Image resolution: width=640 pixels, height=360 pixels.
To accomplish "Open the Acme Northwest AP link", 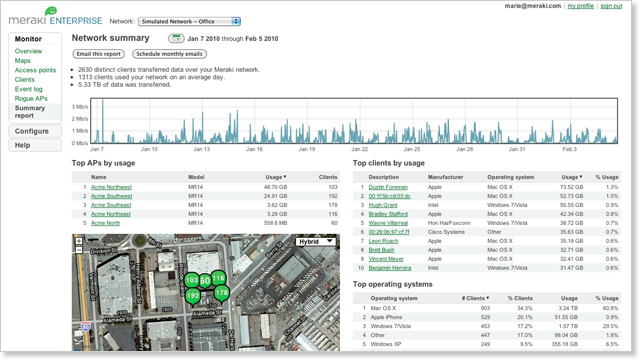I will click(x=111, y=187).
